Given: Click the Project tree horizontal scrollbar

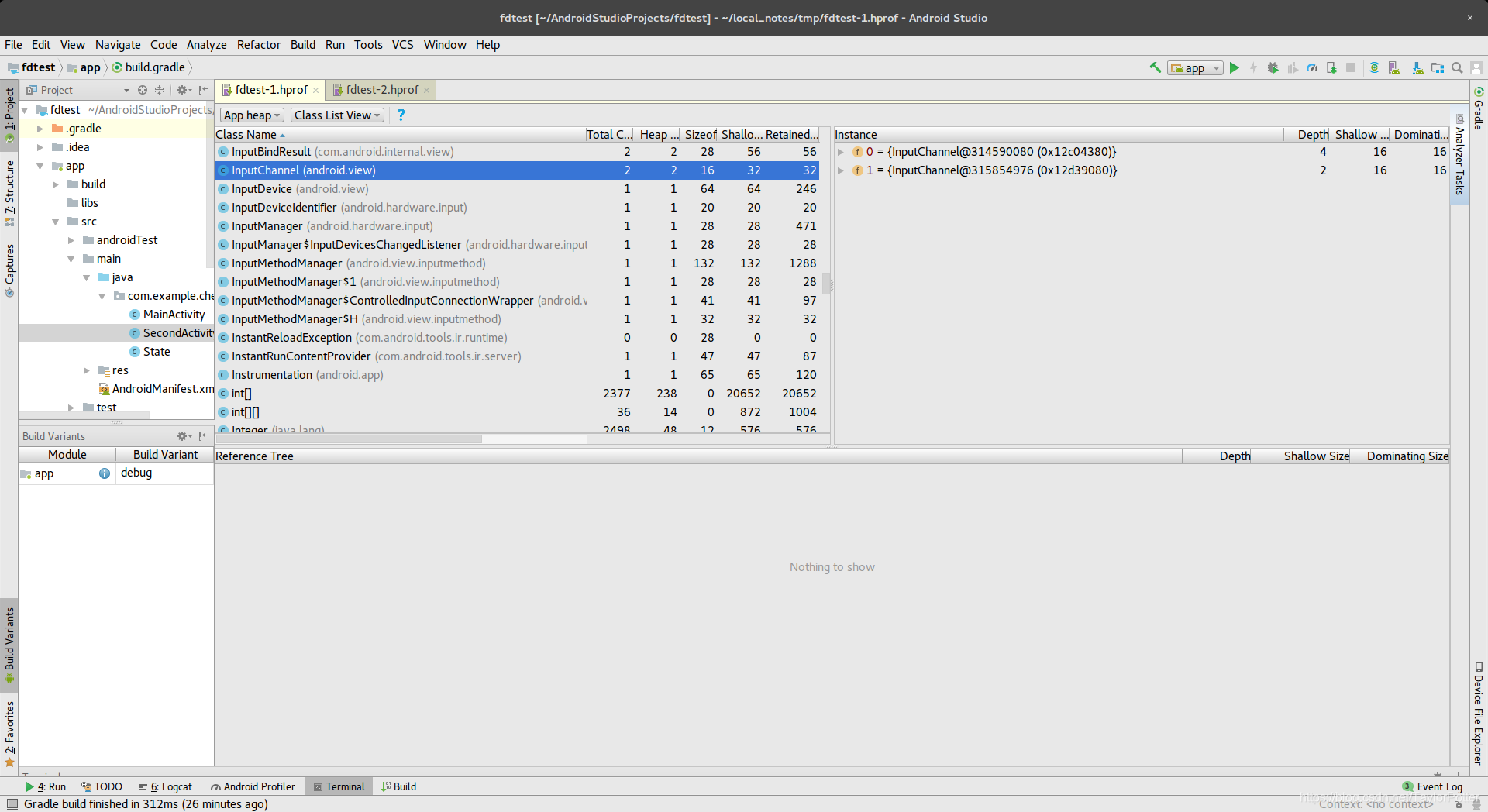Looking at the screenshot, I should (84, 416).
